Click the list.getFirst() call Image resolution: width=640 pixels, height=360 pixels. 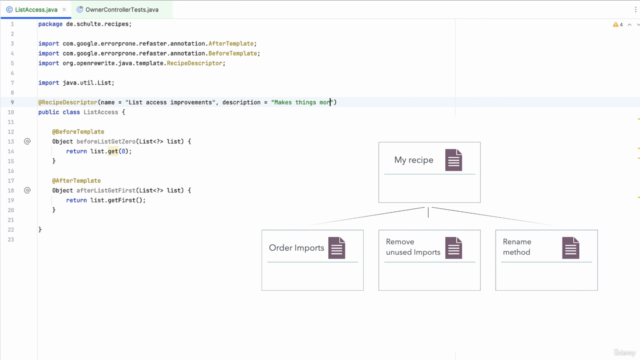coord(116,200)
